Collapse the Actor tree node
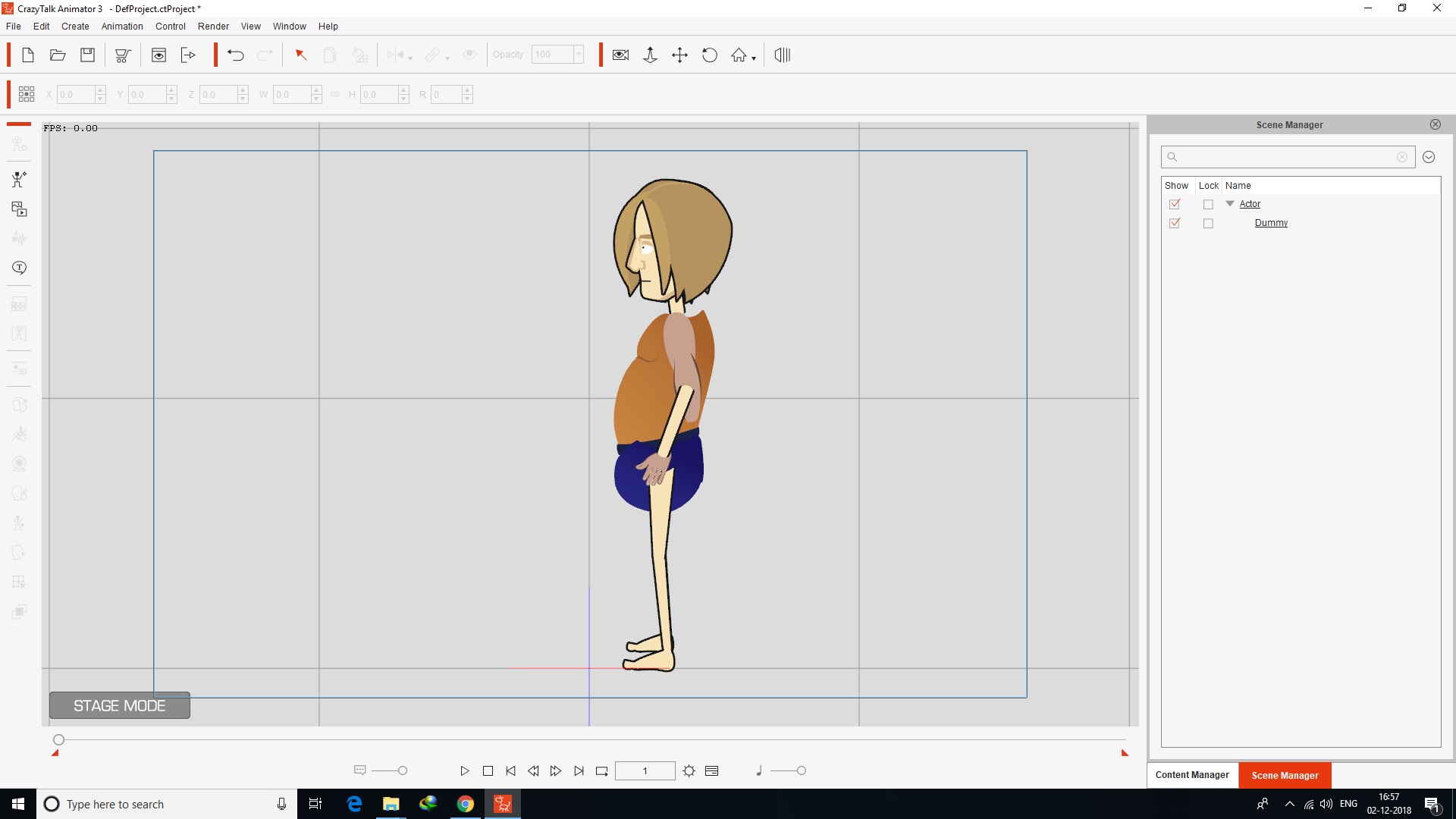The image size is (1456, 819). [1230, 203]
